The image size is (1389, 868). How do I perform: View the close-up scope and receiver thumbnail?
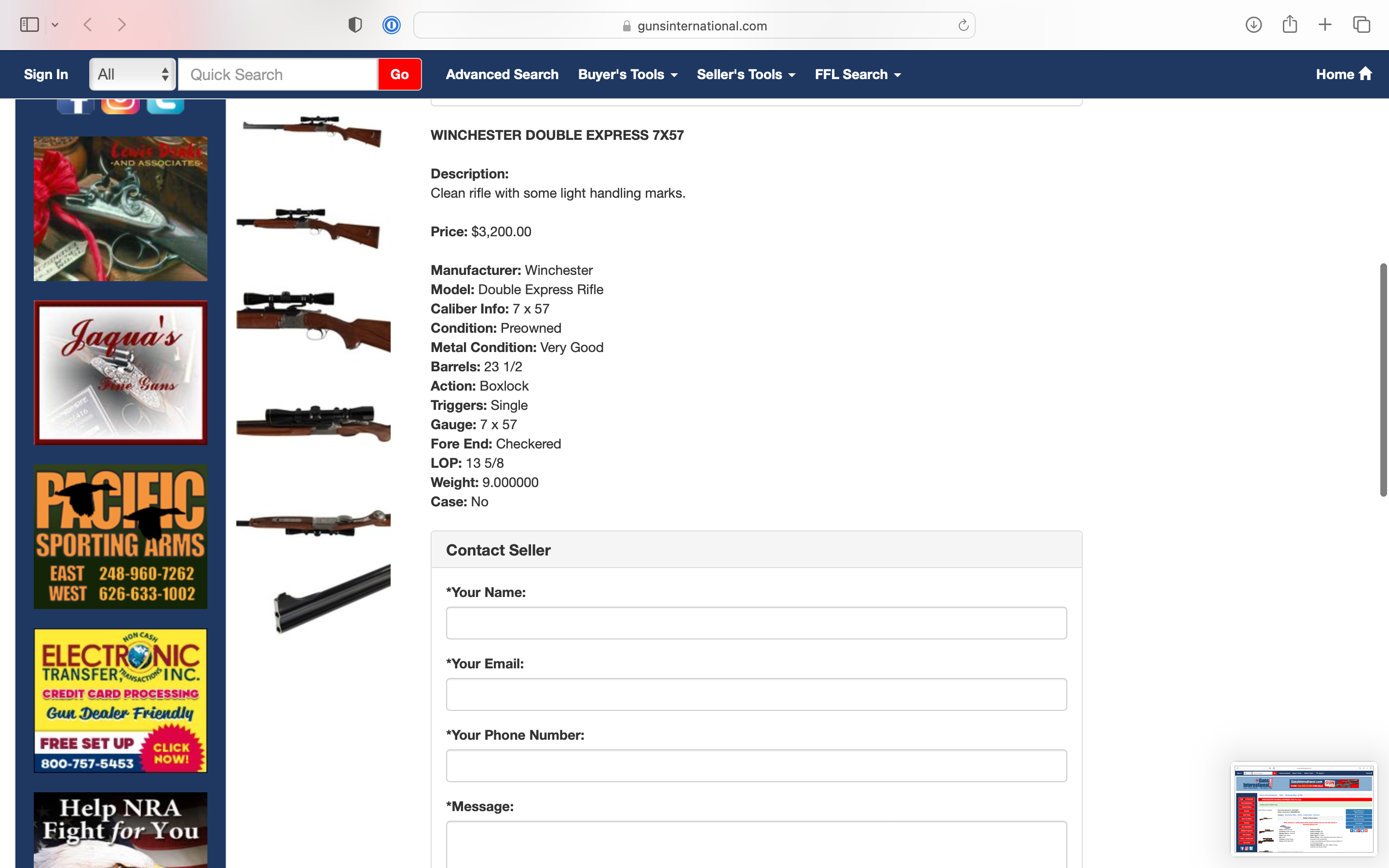coord(313,322)
